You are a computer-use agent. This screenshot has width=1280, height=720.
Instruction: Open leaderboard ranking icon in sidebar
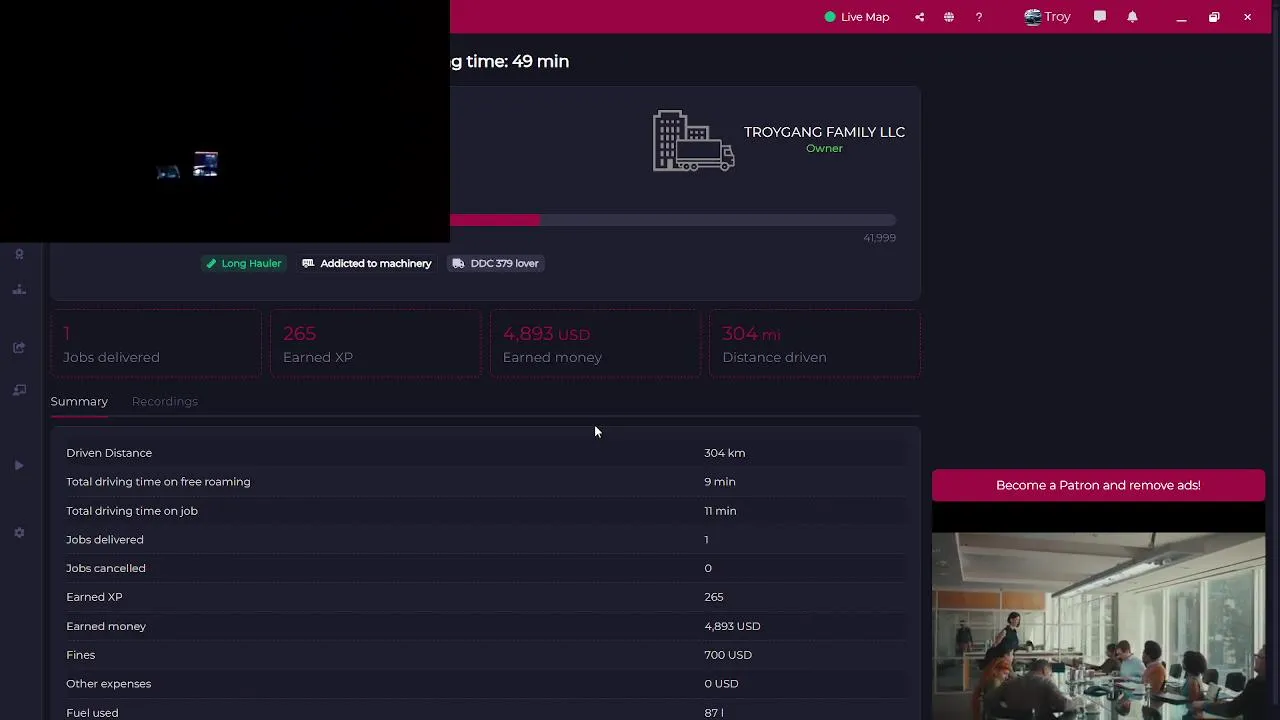19,290
